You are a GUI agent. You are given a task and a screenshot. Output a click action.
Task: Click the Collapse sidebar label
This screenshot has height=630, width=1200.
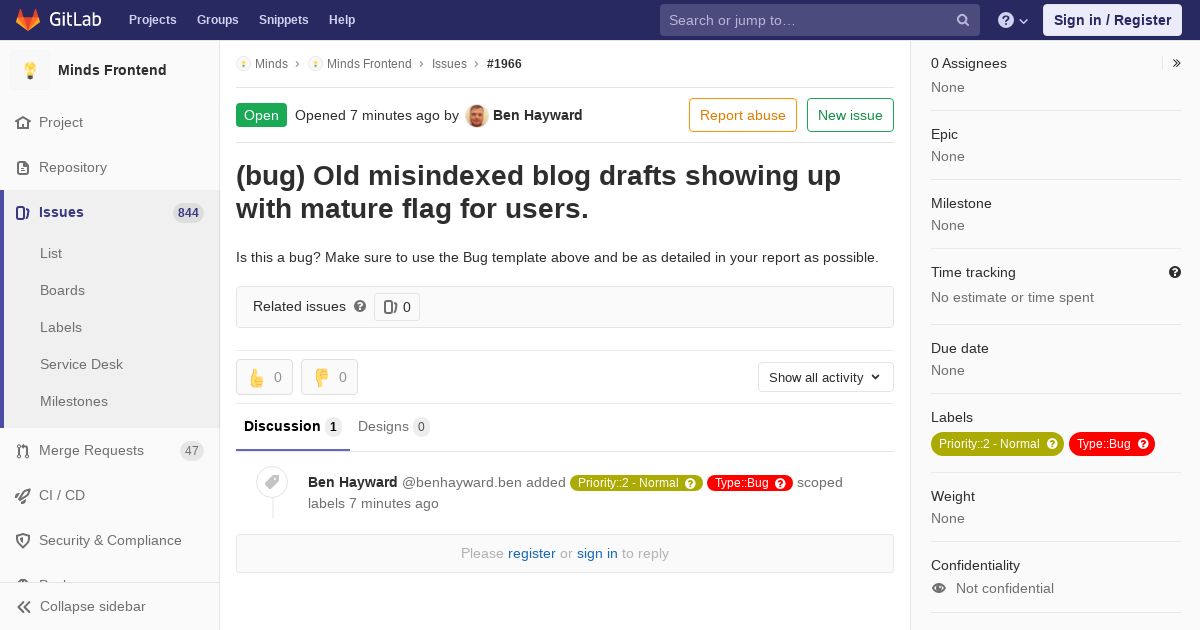pyautogui.click(x=93, y=607)
